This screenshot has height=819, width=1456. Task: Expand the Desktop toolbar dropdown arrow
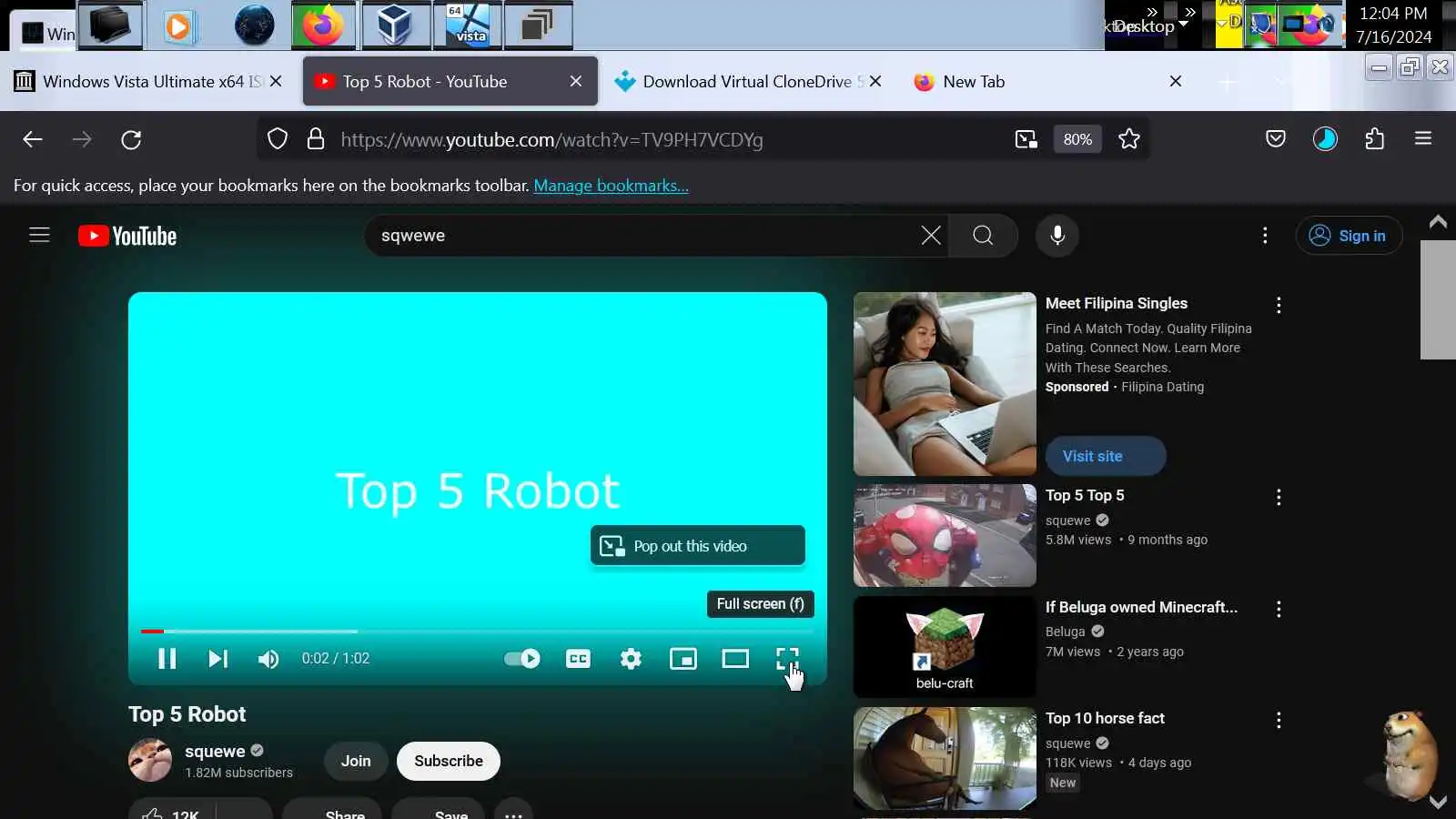[x=1183, y=24]
